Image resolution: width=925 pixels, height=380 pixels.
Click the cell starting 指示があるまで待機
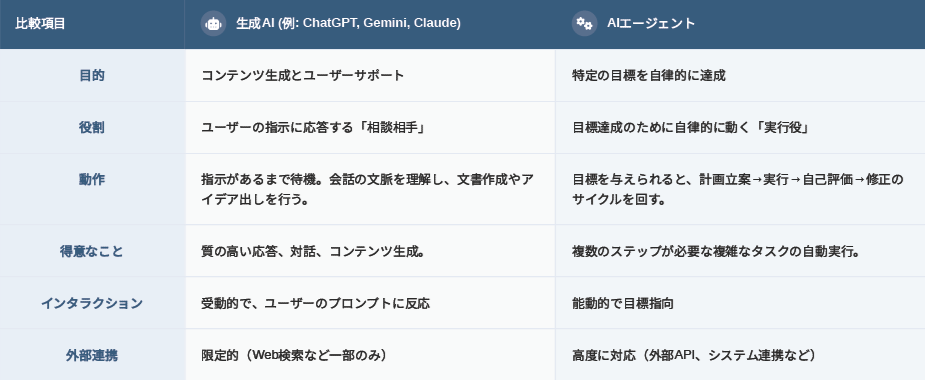tap(370, 189)
